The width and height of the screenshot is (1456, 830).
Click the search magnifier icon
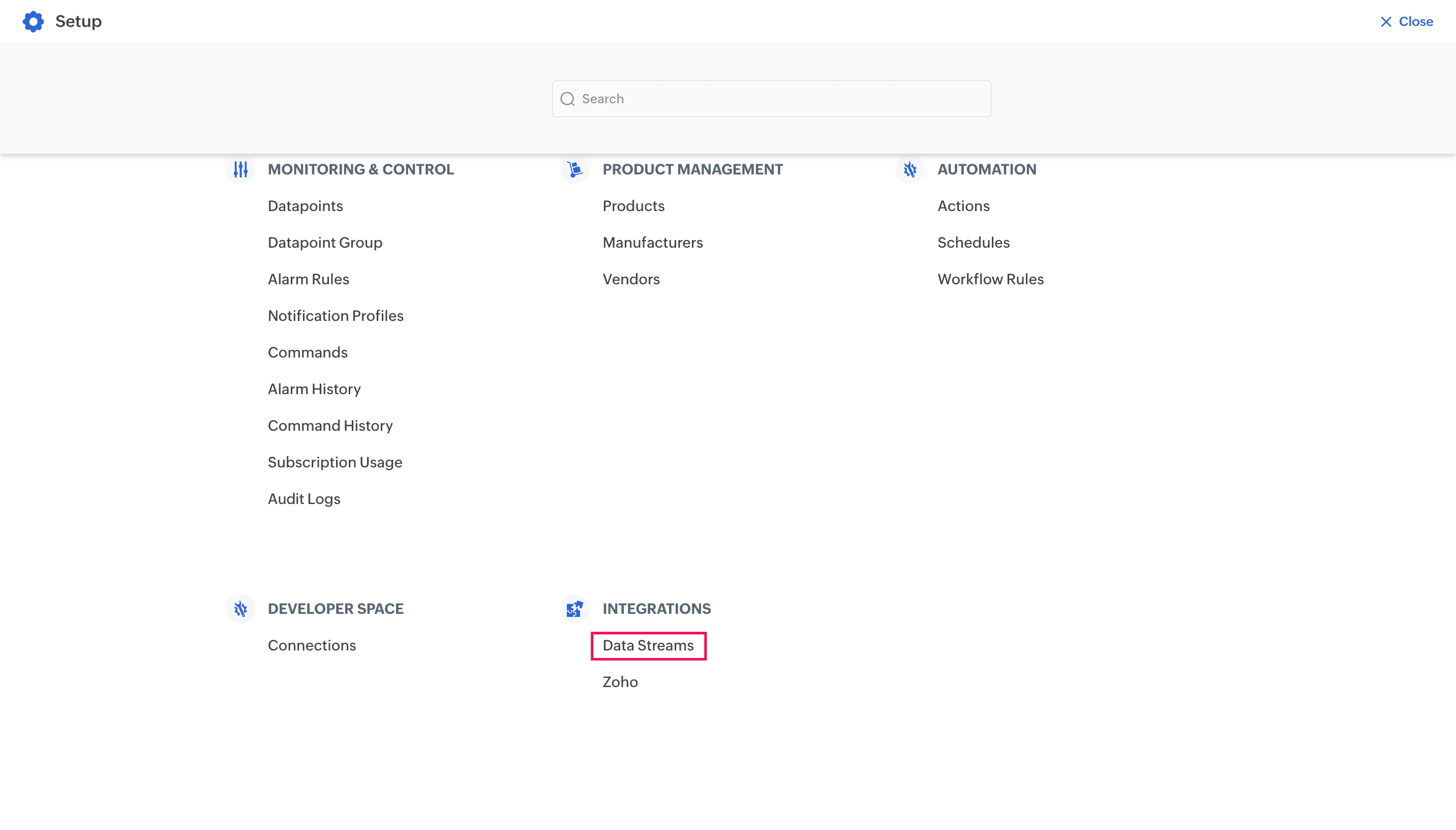tap(567, 99)
